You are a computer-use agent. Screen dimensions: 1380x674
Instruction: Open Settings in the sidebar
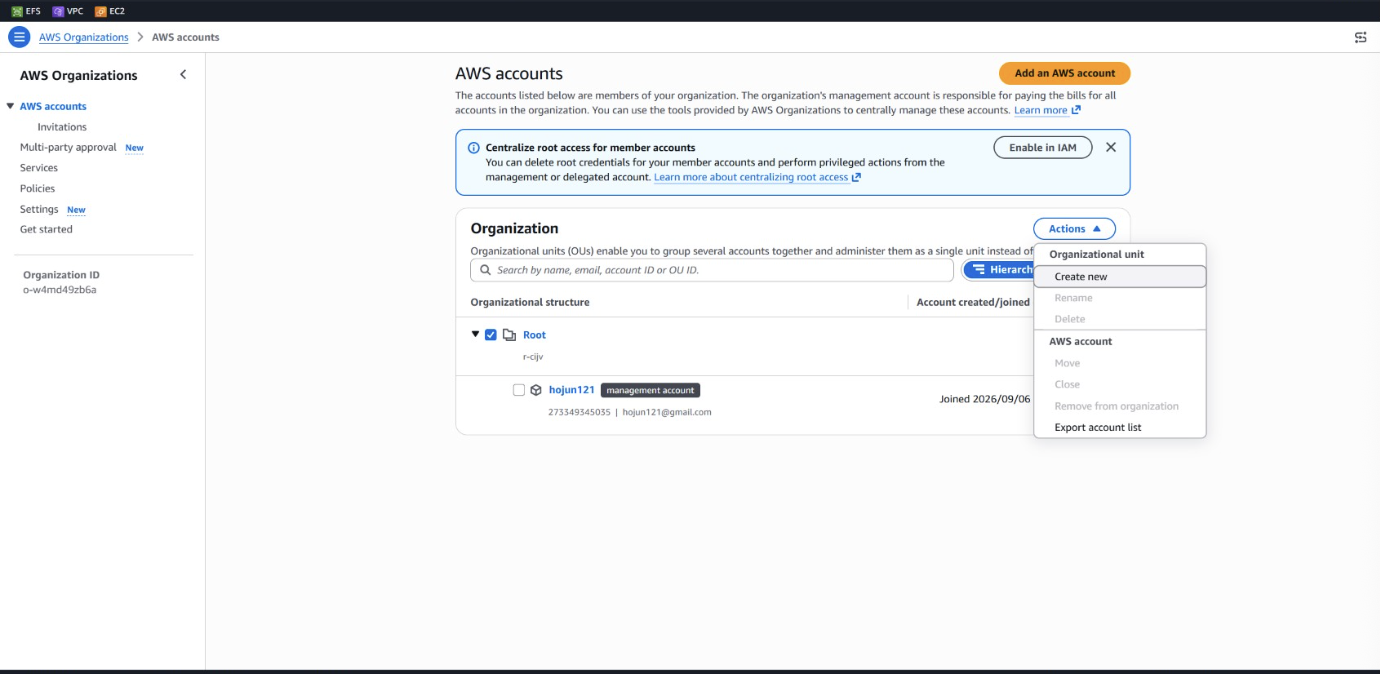click(39, 209)
